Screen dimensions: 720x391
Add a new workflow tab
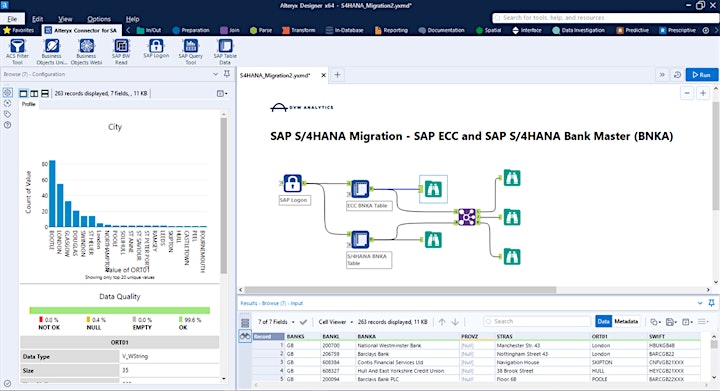pyautogui.click(x=337, y=75)
